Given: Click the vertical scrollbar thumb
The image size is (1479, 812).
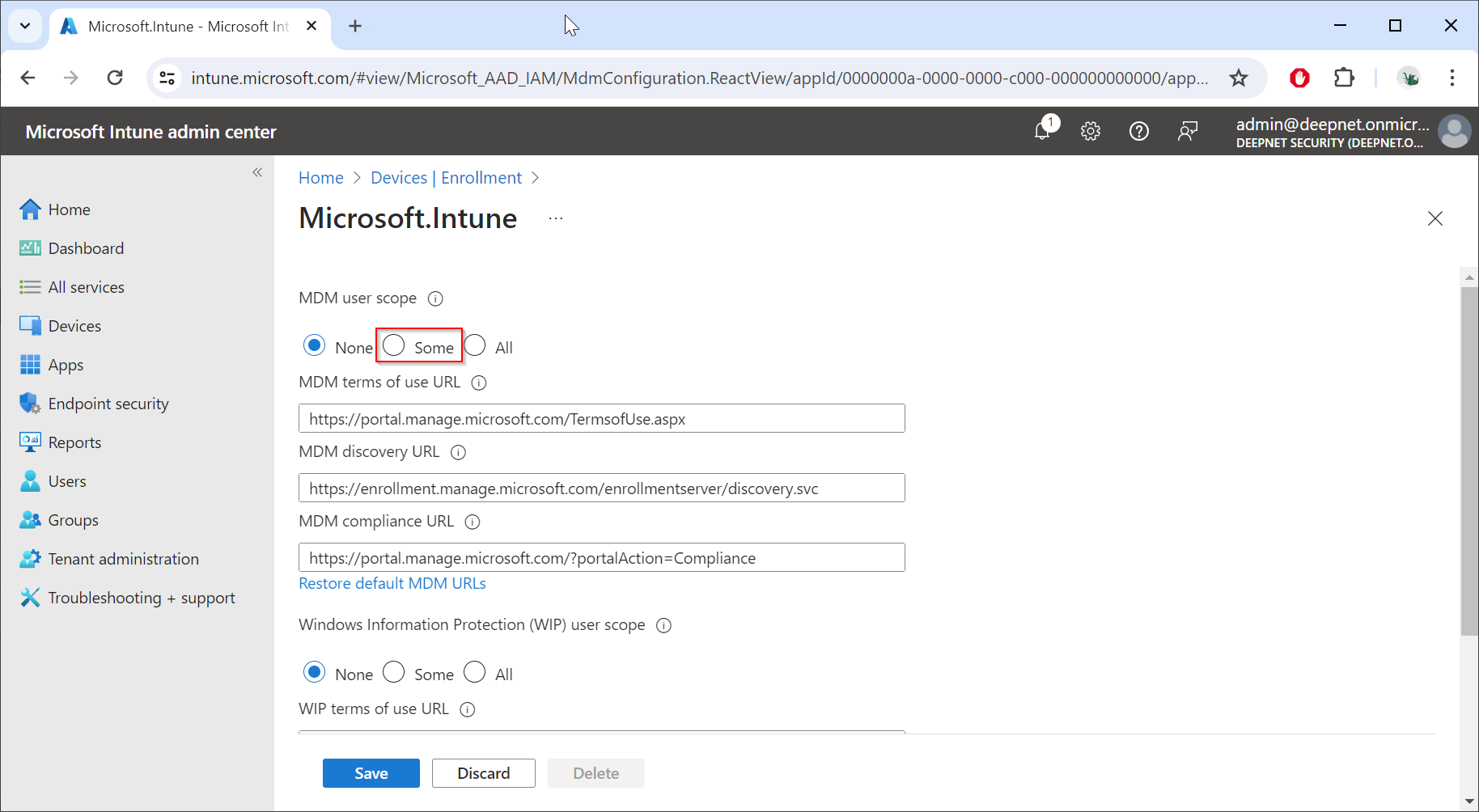Looking at the screenshot, I should 1468,461.
